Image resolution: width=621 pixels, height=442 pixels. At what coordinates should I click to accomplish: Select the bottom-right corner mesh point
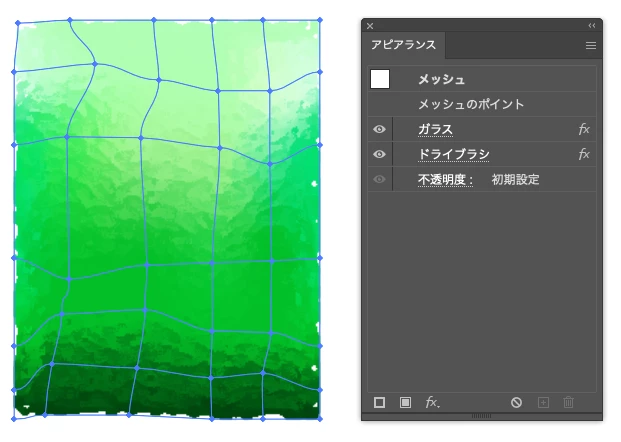point(320,418)
